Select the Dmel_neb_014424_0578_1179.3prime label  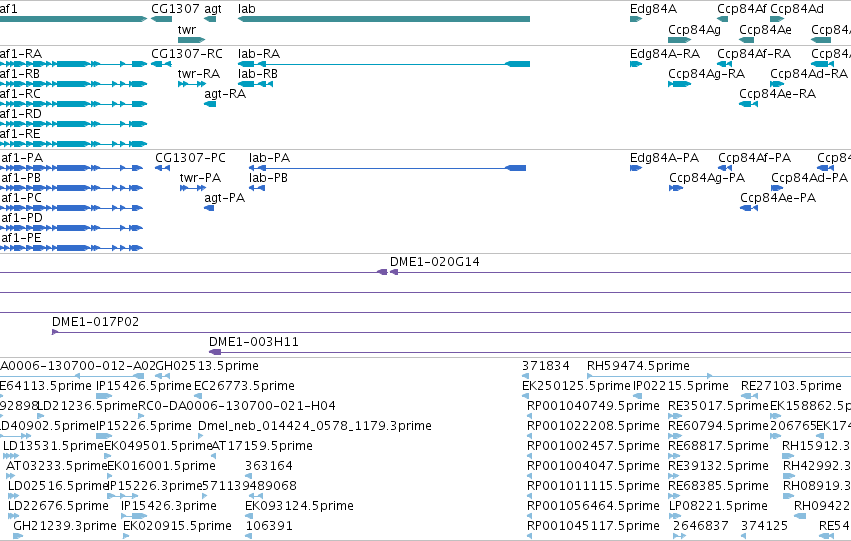[315, 426]
